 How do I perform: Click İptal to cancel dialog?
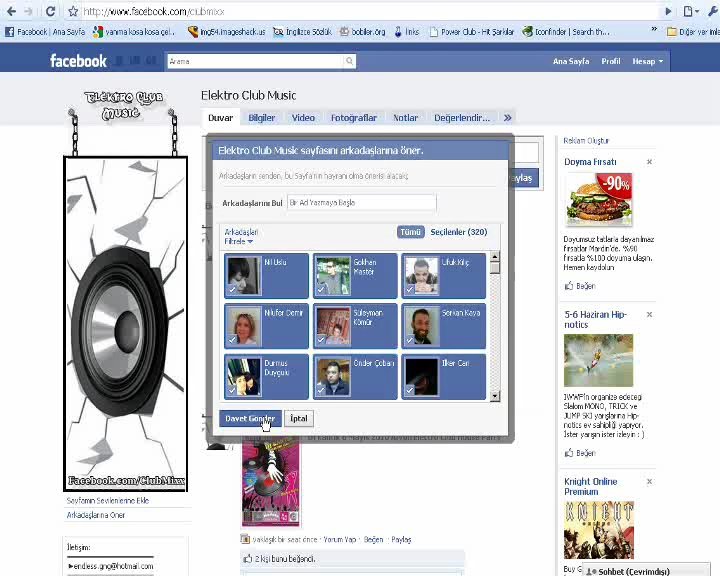click(299, 418)
